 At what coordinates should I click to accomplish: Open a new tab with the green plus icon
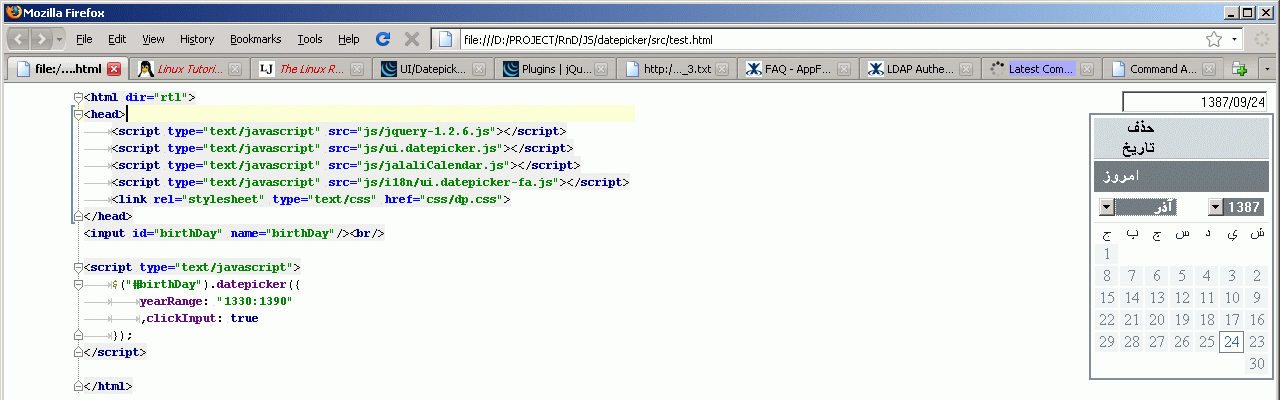click(1240, 69)
